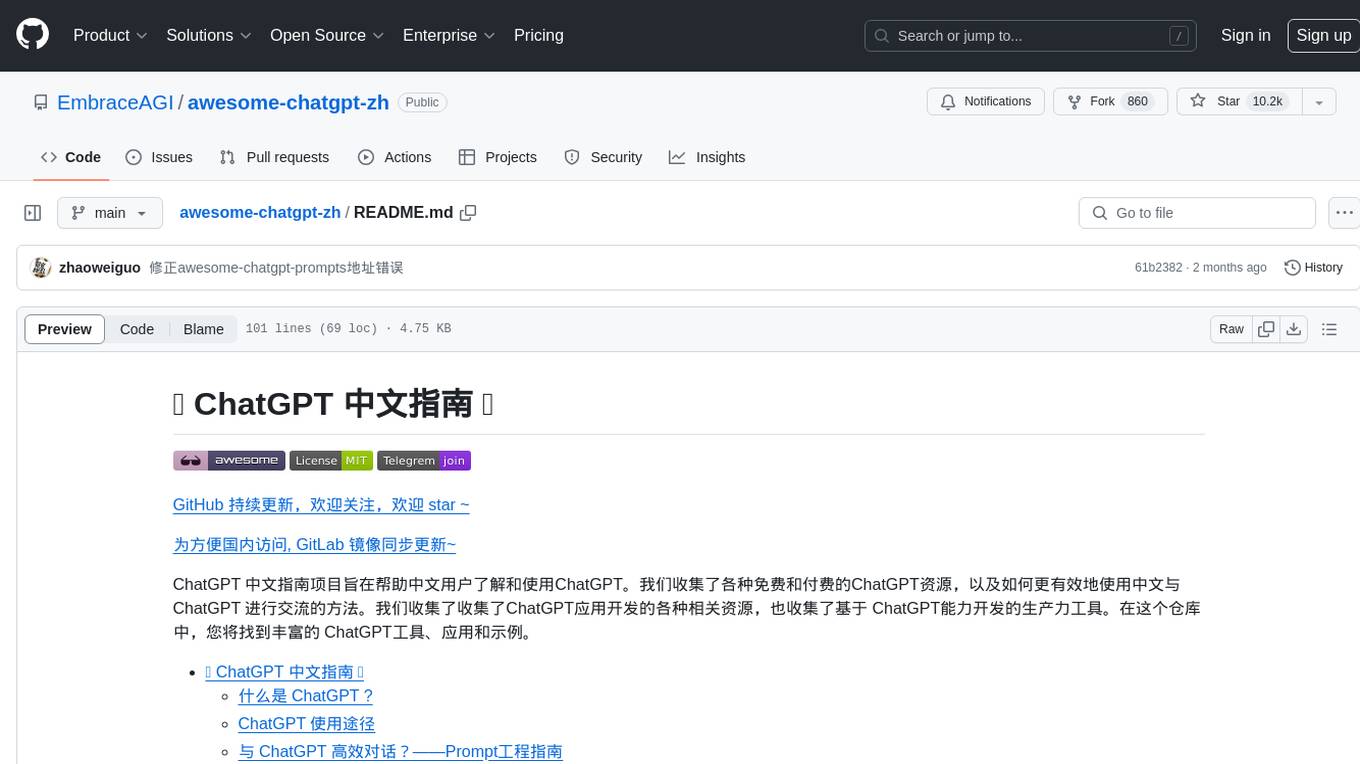Fork the repository
The width and height of the screenshot is (1360, 764).
[1109, 102]
